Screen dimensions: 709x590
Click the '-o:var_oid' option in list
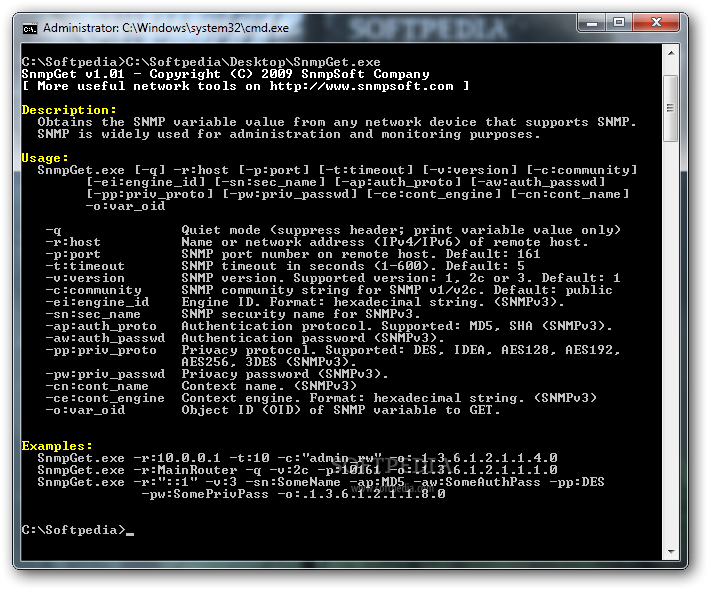coord(85,410)
